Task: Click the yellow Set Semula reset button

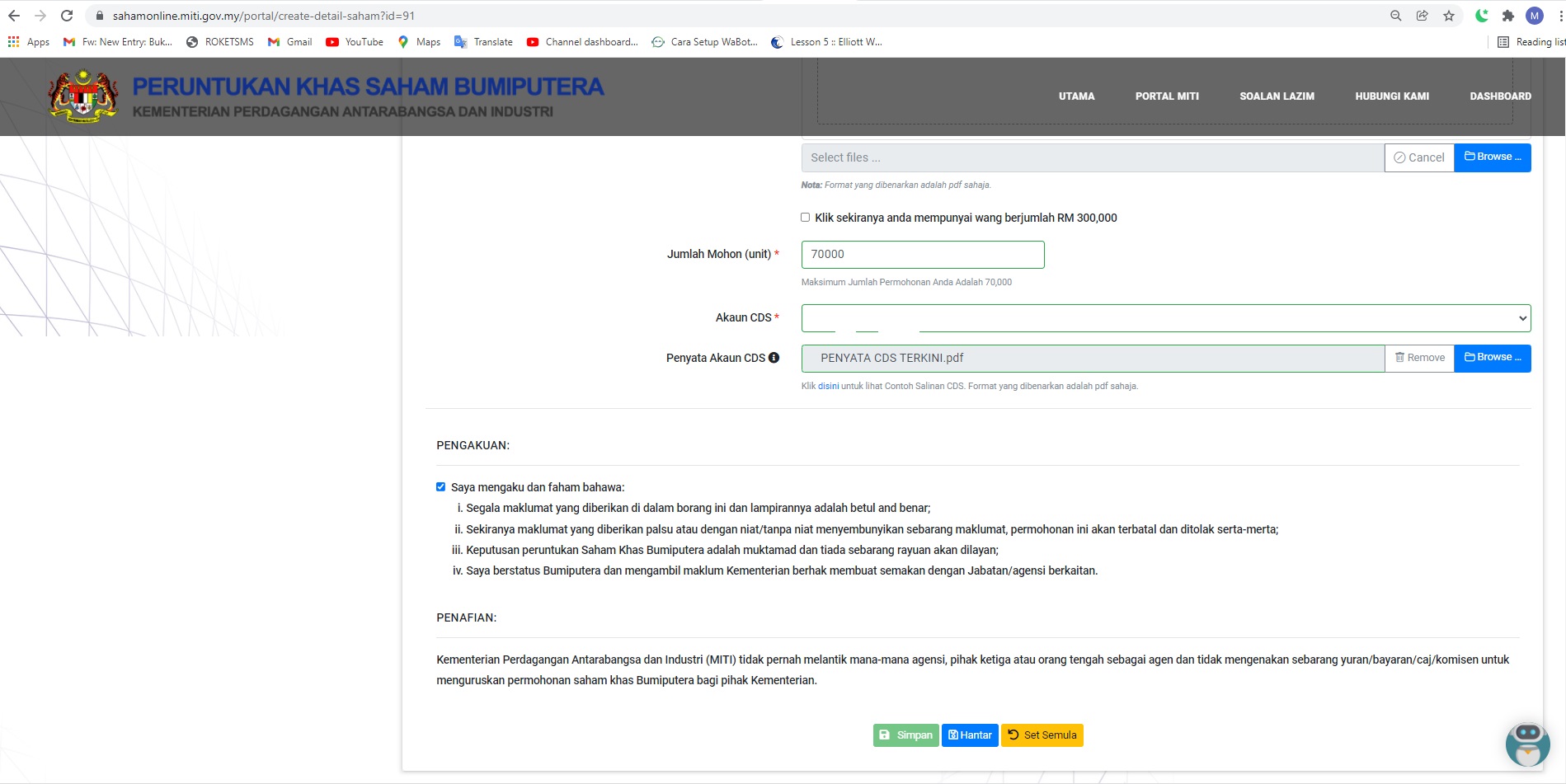Action: click(1042, 735)
